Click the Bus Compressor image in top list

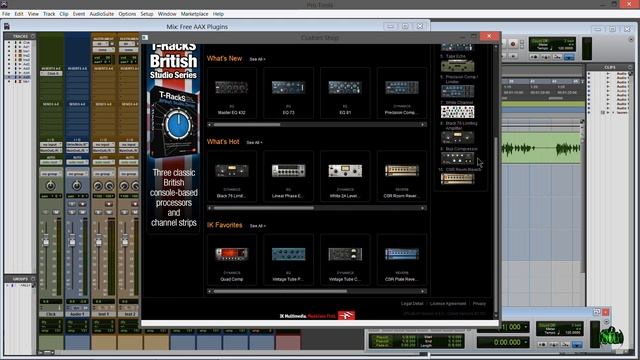(457, 158)
